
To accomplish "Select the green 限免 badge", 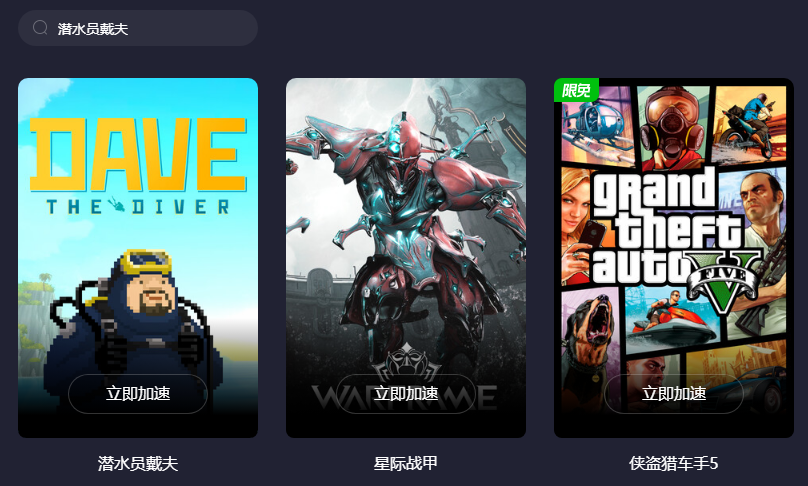I will point(576,90).
